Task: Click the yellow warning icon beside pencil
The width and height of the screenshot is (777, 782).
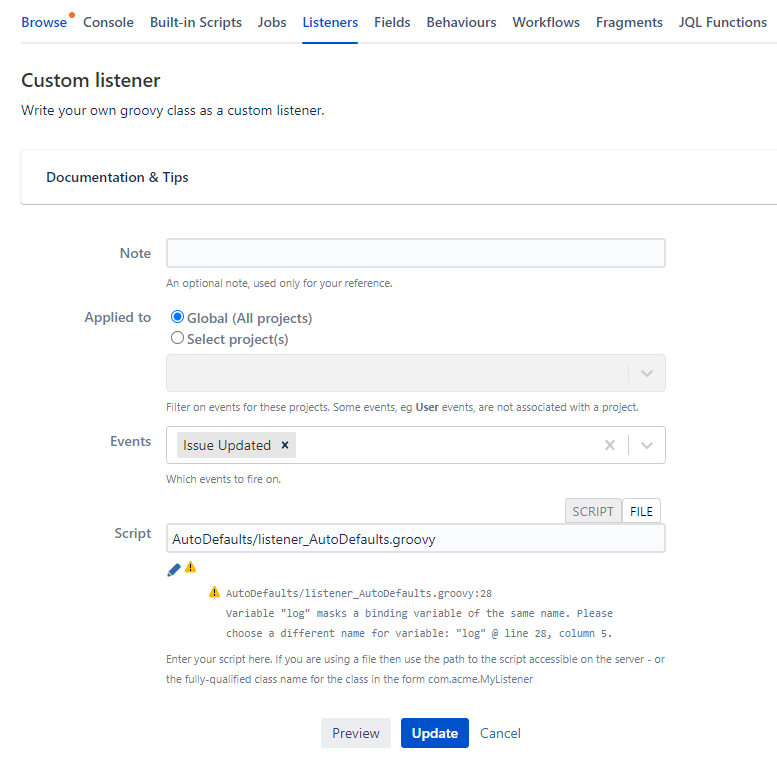Action: pos(191,568)
